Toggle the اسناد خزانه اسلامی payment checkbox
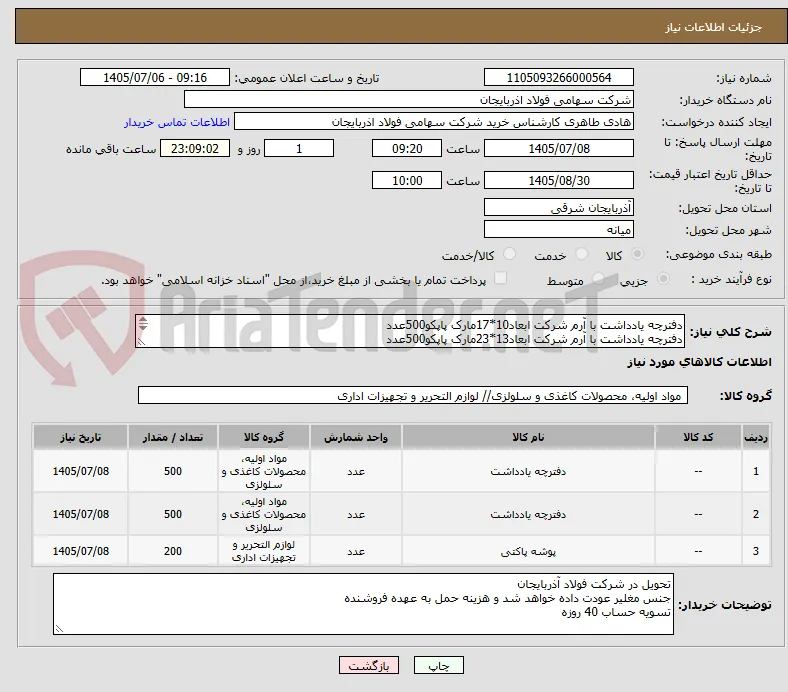Image resolution: width=788 pixels, height=692 pixels. pos(501,278)
